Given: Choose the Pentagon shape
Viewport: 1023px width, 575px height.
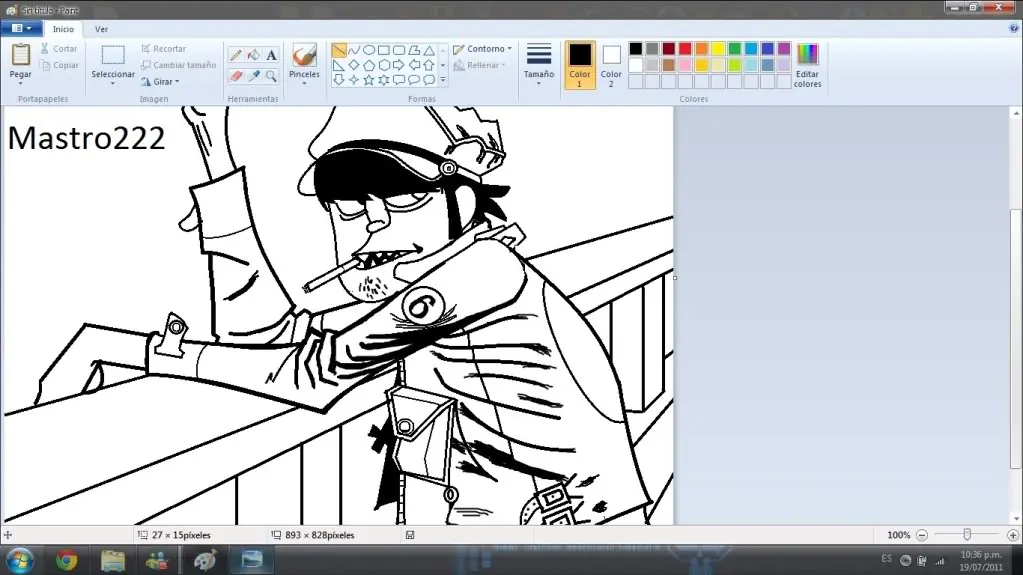Looking at the screenshot, I should [x=369, y=65].
